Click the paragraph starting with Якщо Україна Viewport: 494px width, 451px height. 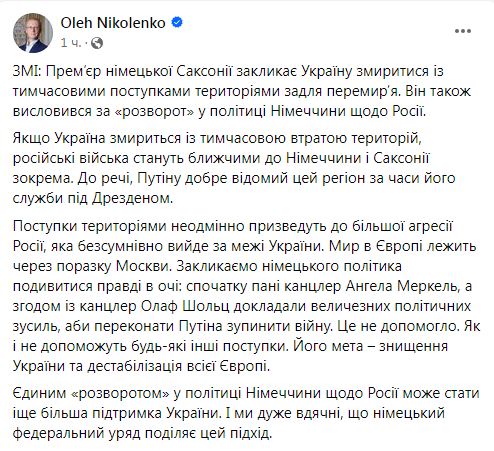234,168
